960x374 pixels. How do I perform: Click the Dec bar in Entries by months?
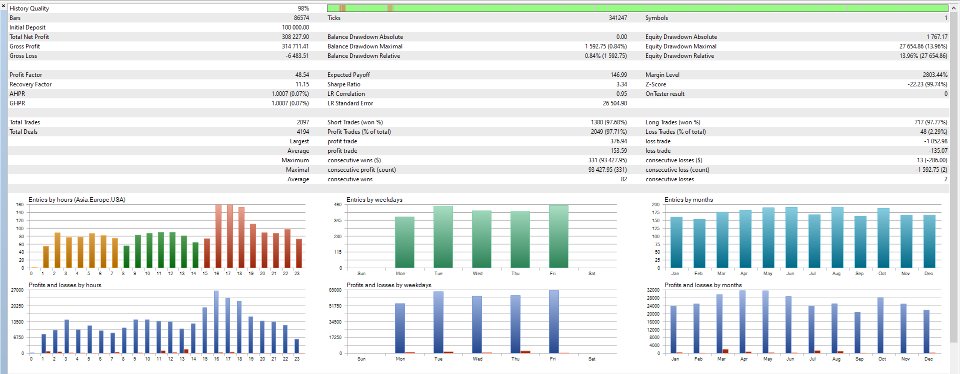pyautogui.click(x=929, y=241)
